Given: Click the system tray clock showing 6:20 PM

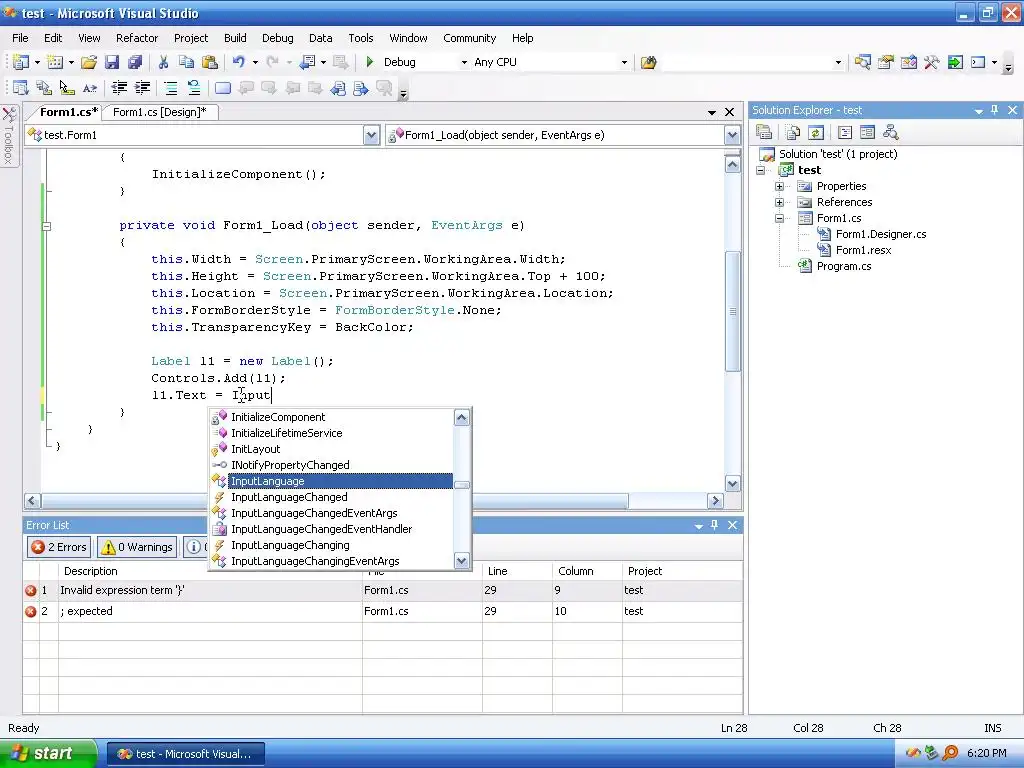Looking at the screenshot, I should pyautogui.click(x=986, y=753).
